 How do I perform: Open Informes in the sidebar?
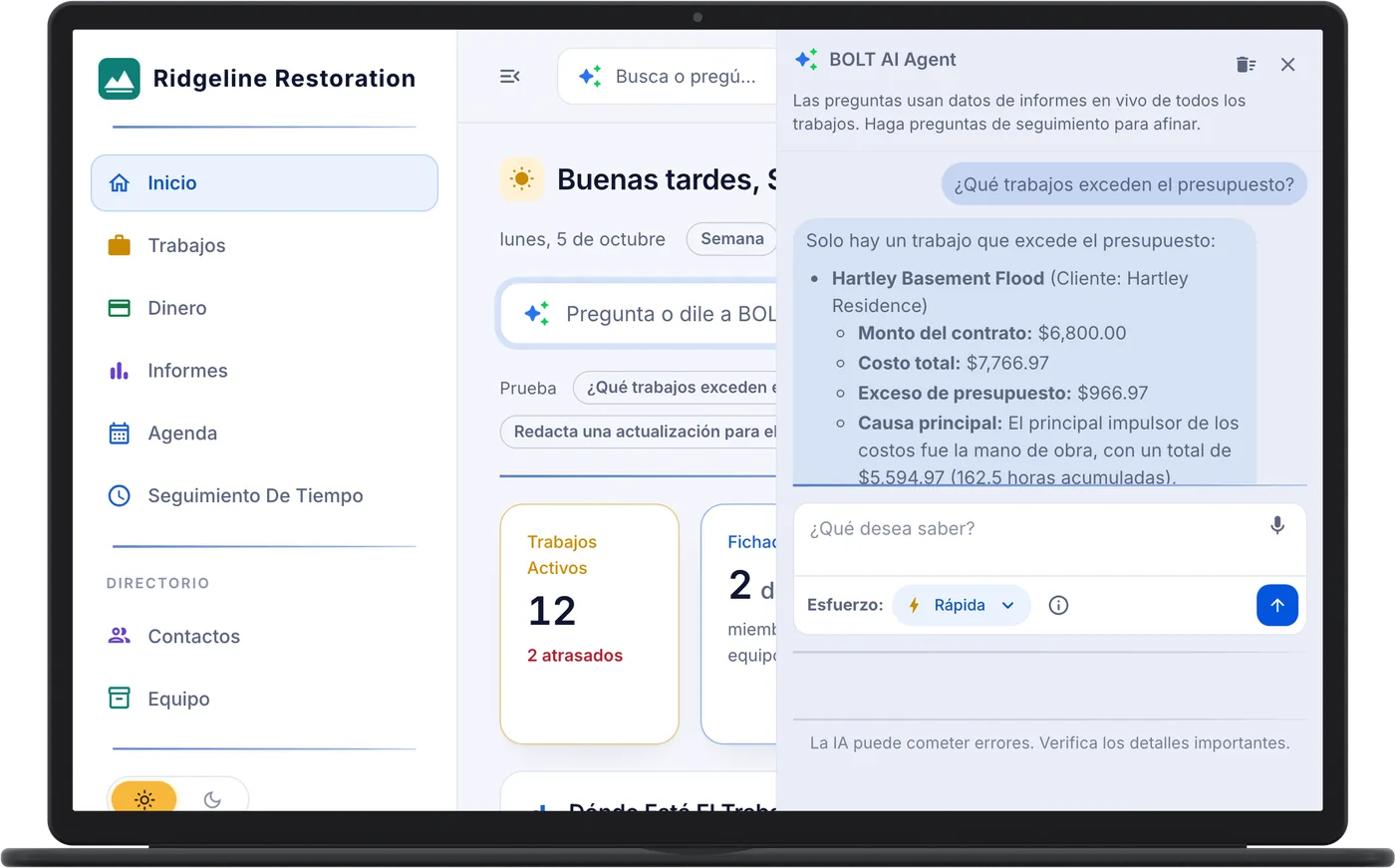pyautogui.click(x=264, y=371)
